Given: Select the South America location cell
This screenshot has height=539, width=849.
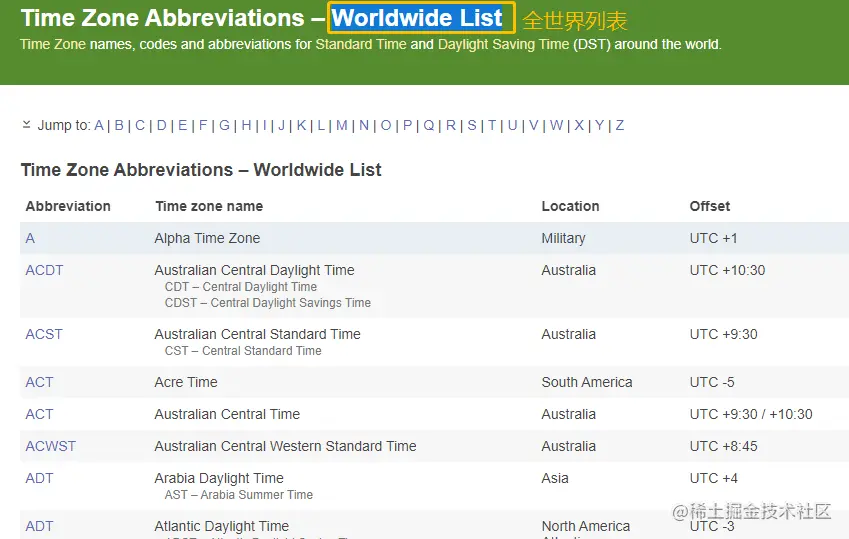Looking at the screenshot, I should [x=587, y=382].
